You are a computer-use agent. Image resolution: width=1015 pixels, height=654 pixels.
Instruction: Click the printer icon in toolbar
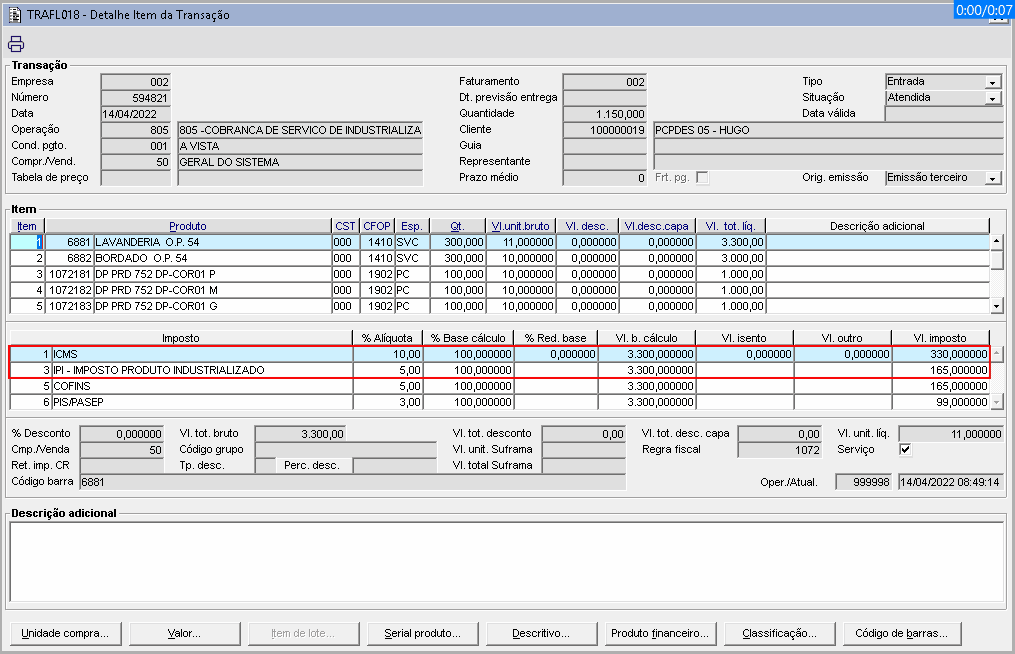16,44
